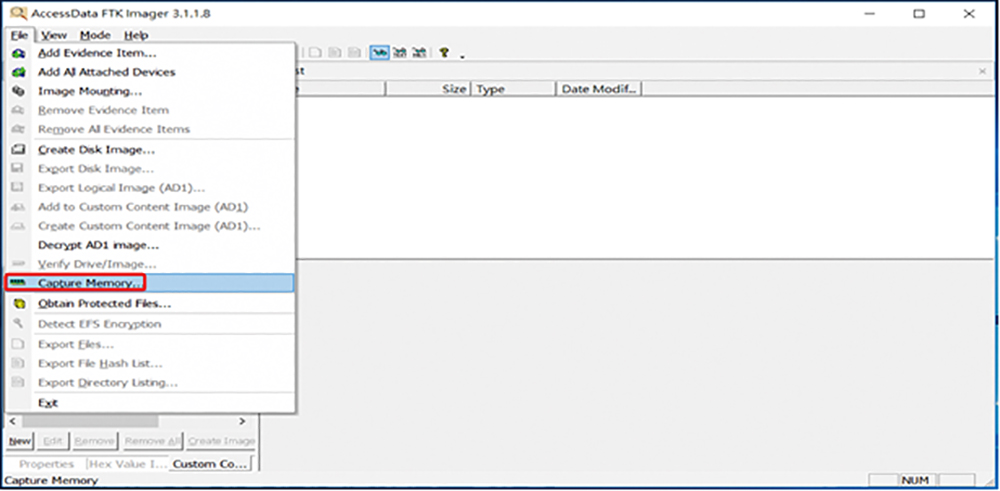1000x491 pixels.
Task: Select Create Disk Image menu entry
Action: (x=150, y=150)
